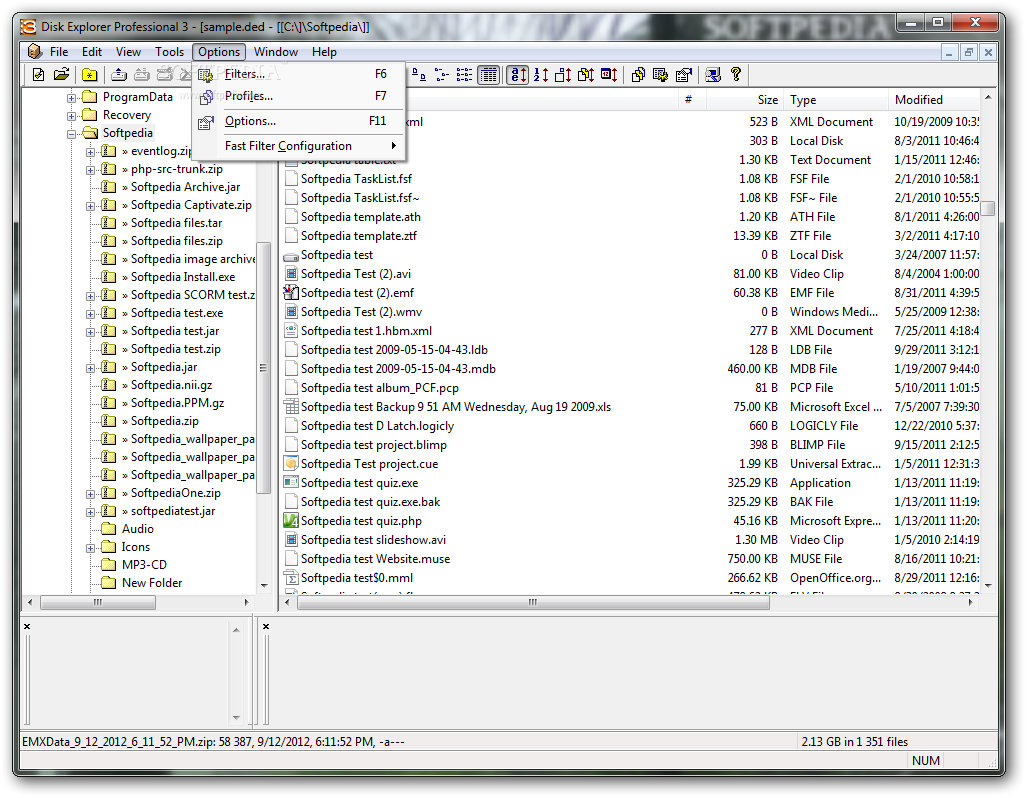The width and height of the screenshot is (1026, 797).
Task: Sort files by type icon
Action: tap(586, 75)
